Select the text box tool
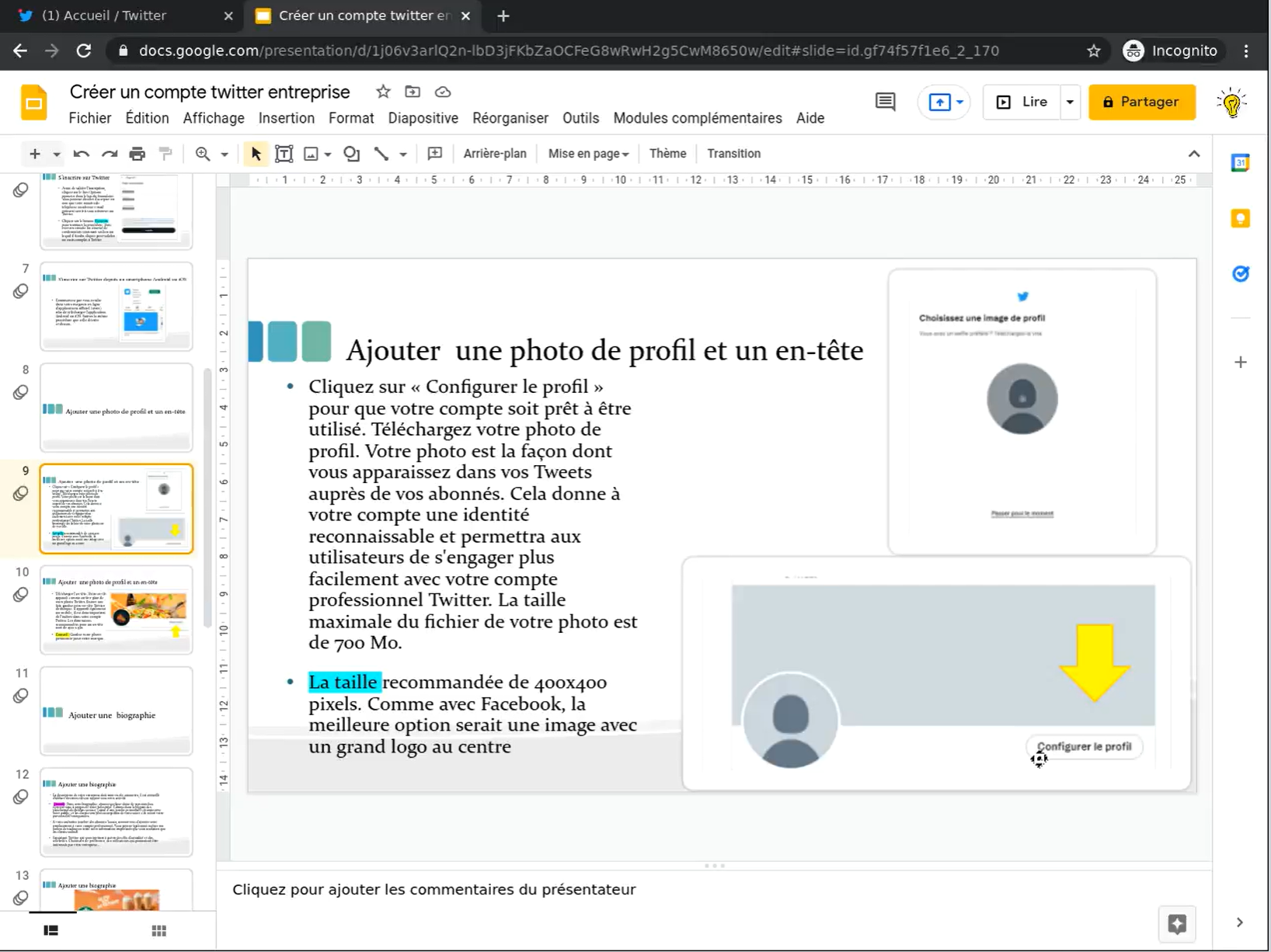Screen dimensions: 1271x952 tap(284, 154)
